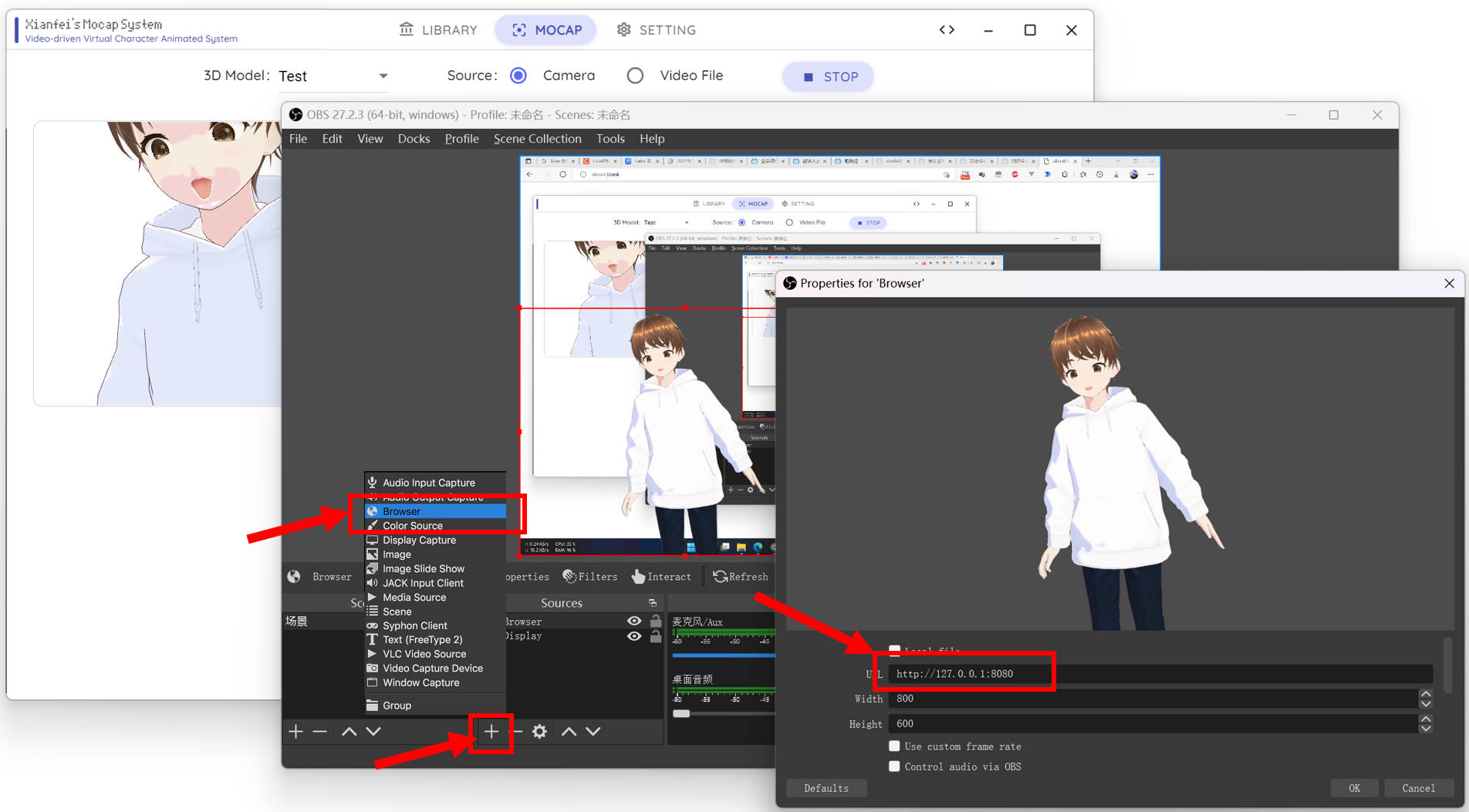The width and height of the screenshot is (1469, 812).
Task: Select the 场景 scene in Scenes list
Action: point(324,621)
